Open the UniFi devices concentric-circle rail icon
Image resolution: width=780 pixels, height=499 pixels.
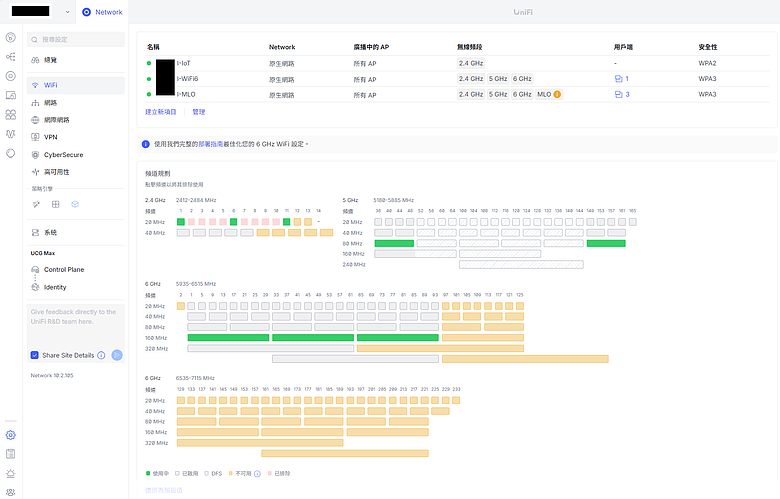click(10, 76)
